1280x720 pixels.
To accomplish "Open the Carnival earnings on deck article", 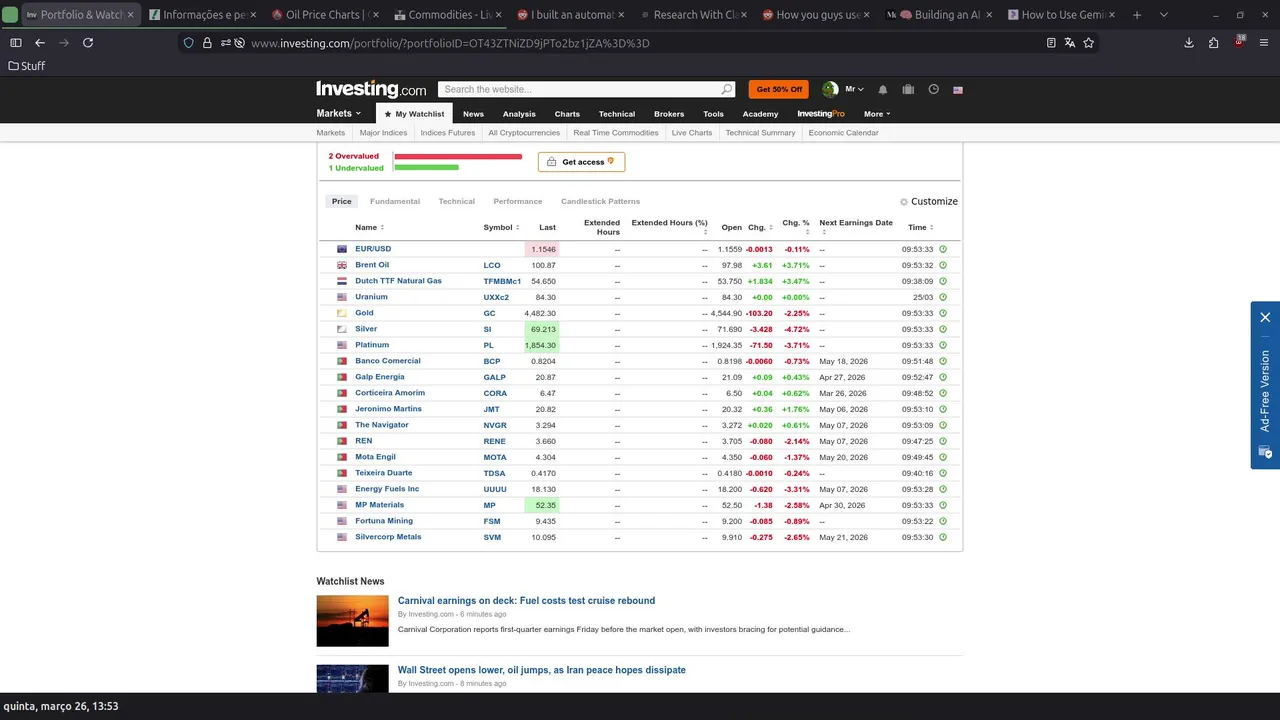I will coord(526,601).
